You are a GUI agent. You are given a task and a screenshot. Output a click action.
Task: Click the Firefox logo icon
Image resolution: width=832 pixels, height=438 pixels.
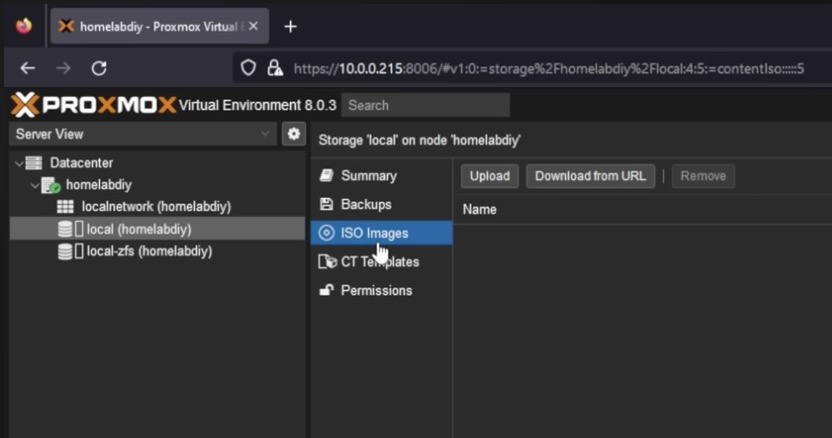pos(23,25)
